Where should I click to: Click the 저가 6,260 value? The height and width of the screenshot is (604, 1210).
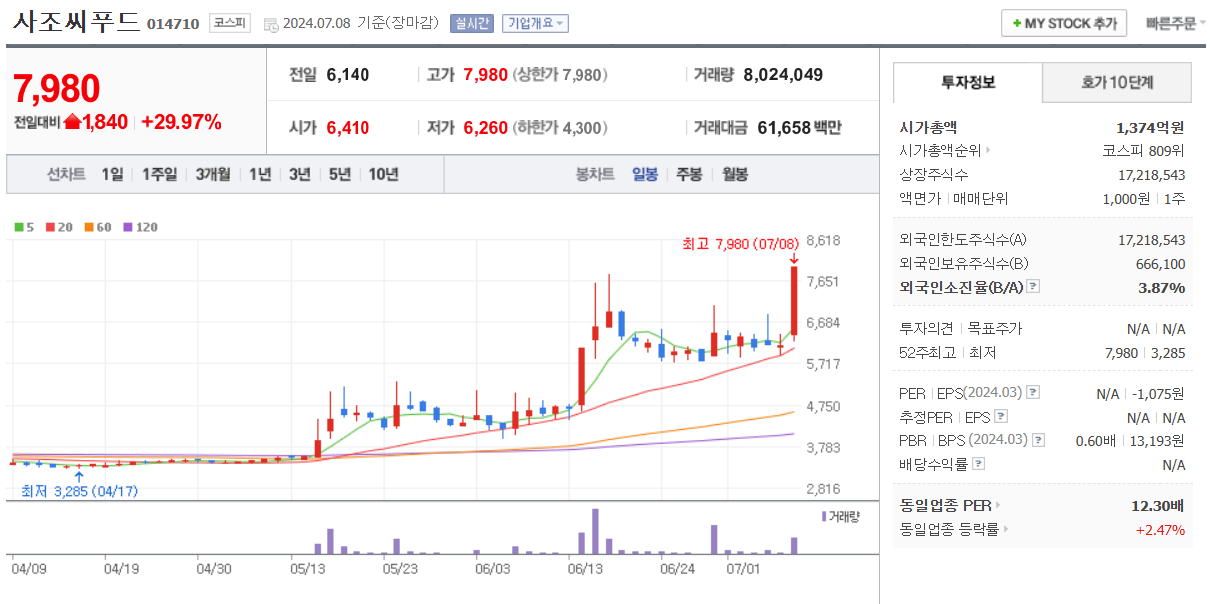(x=485, y=127)
